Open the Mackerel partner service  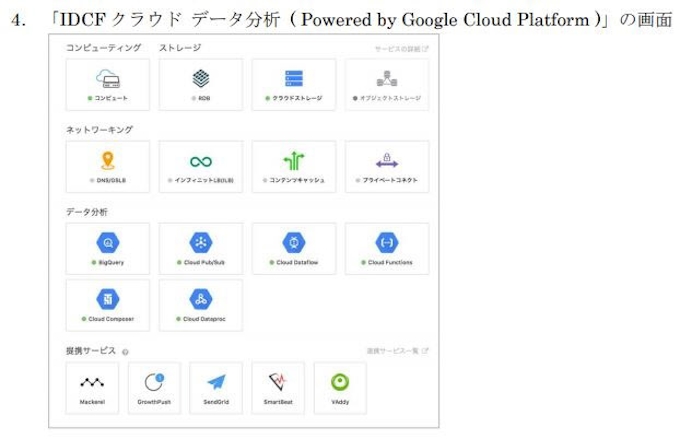[x=93, y=388]
